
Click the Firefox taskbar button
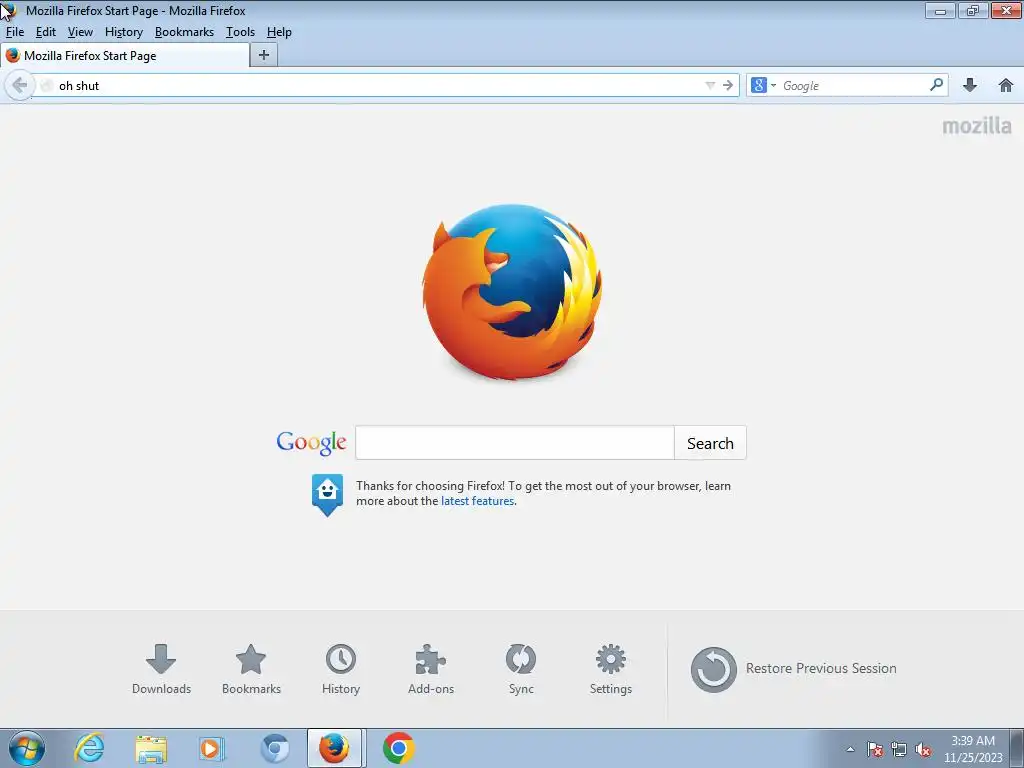(334, 748)
